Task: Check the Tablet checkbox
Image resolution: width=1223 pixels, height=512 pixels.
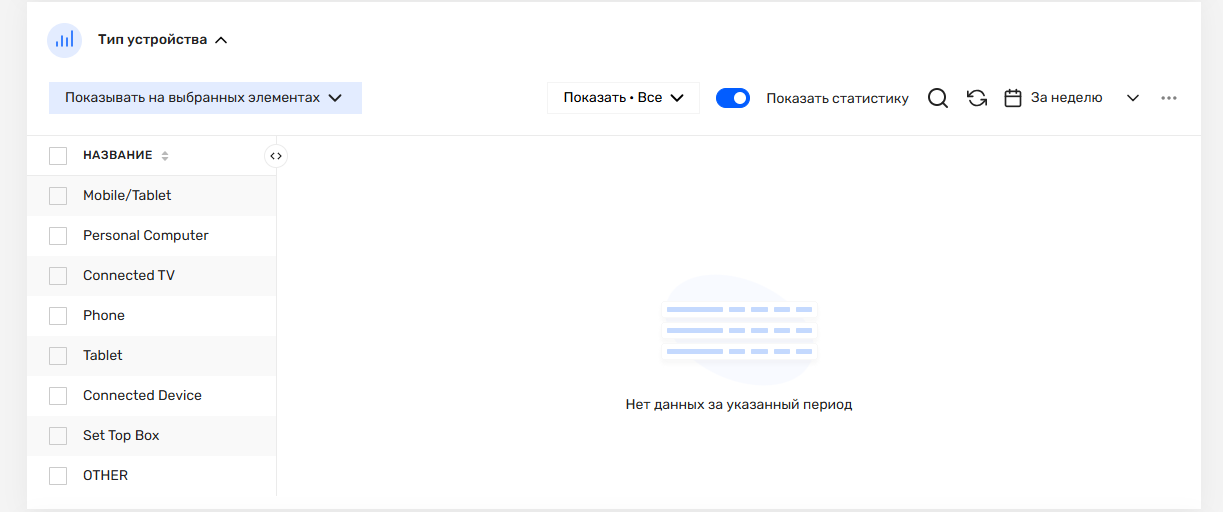Action: [58, 356]
